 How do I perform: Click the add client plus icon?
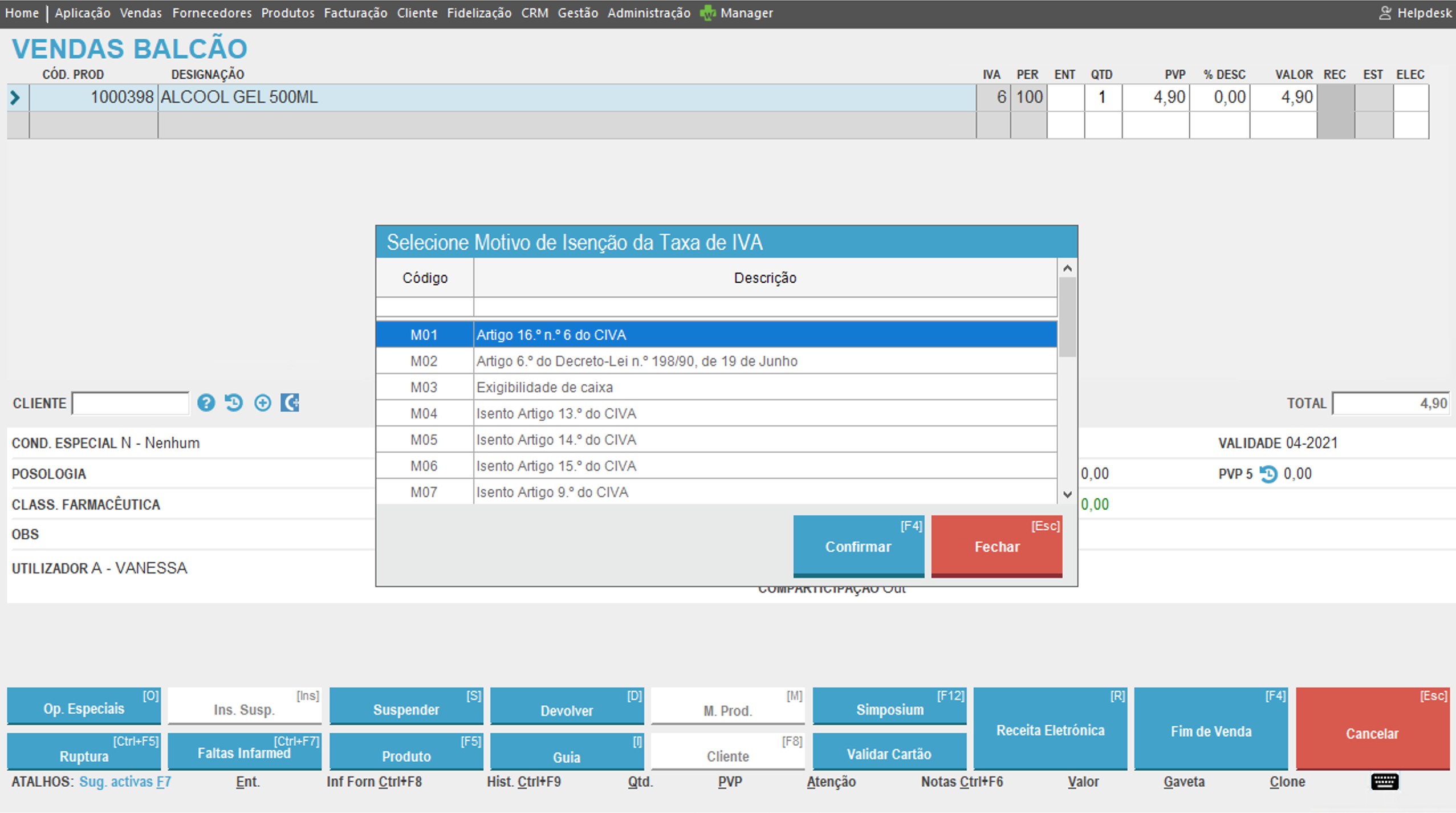coord(262,403)
